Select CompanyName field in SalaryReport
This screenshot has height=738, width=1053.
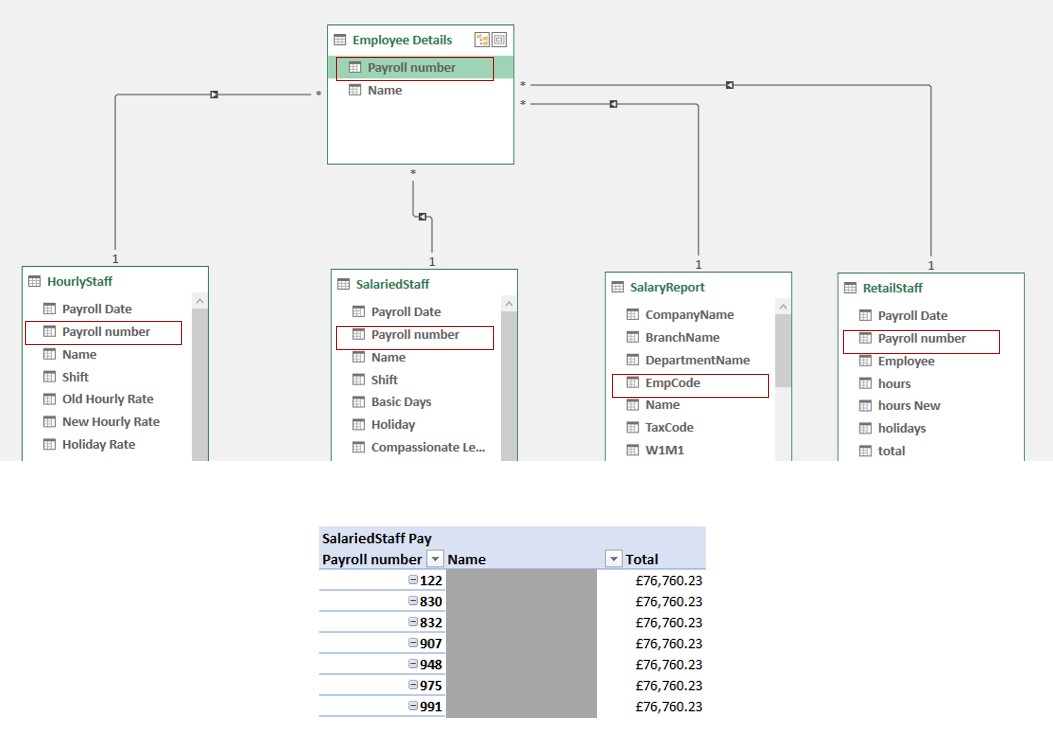[x=689, y=314]
